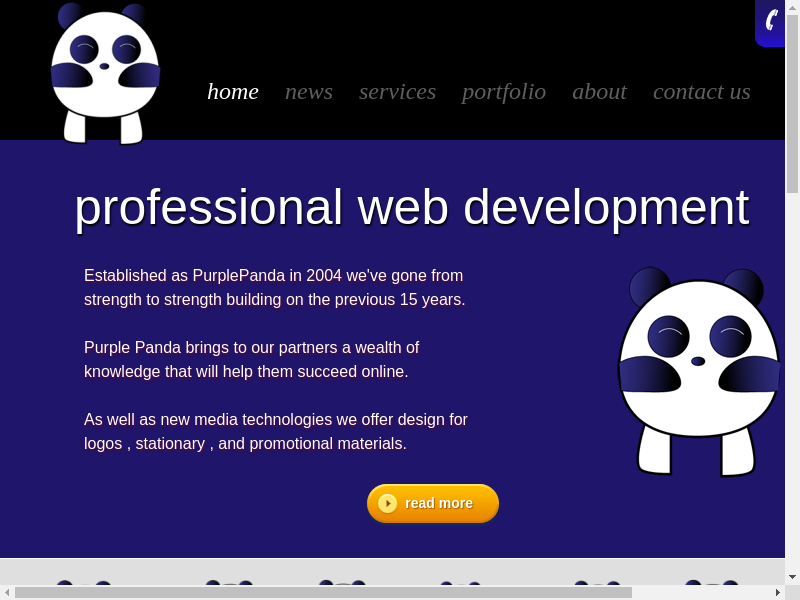Click the horizontal scrollbar thumb
The width and height of the screenshot is (800, 600).
tap(323, 592)
